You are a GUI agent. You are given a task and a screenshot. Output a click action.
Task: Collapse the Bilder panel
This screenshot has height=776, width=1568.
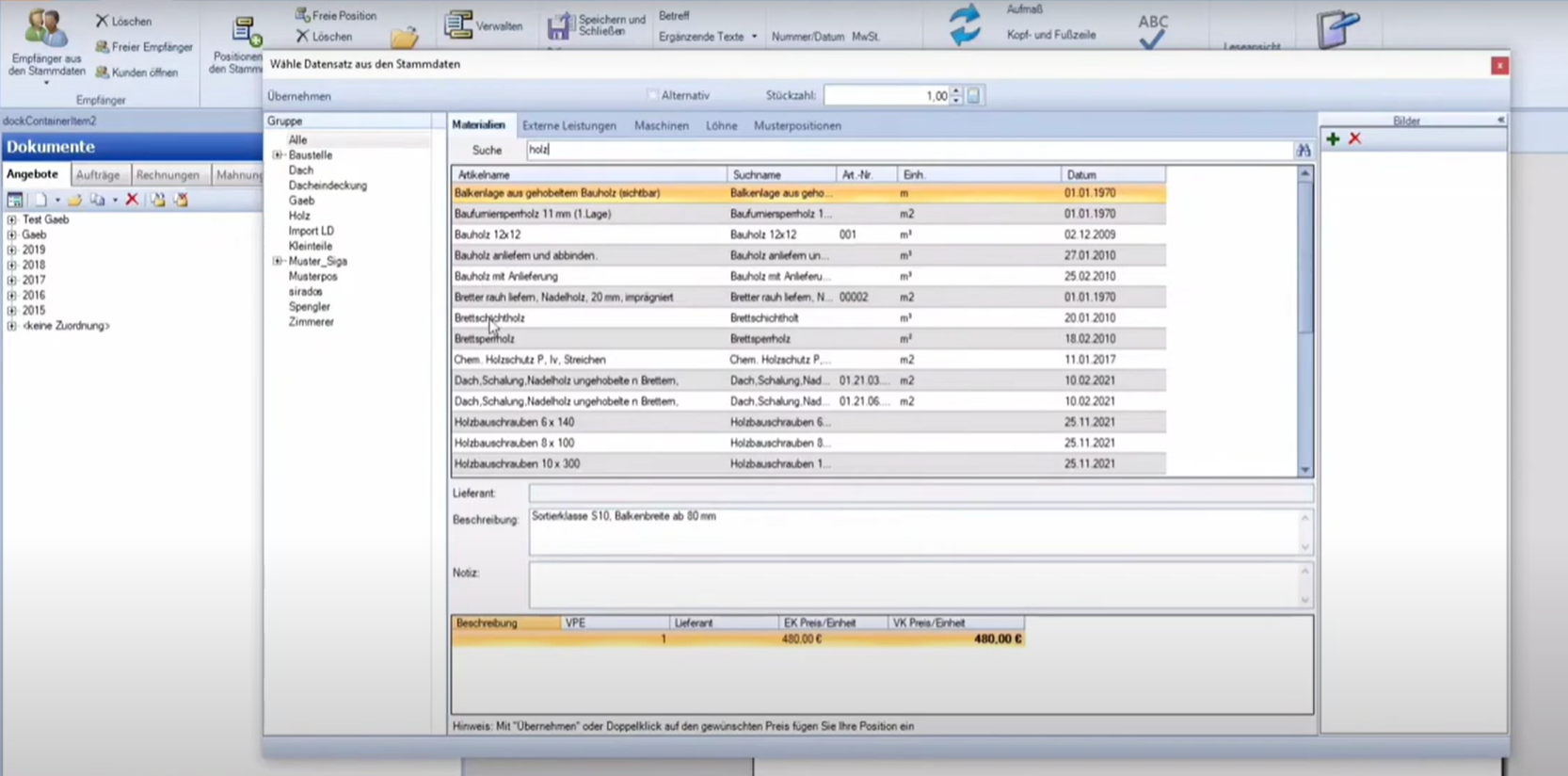pos(1500,121)
